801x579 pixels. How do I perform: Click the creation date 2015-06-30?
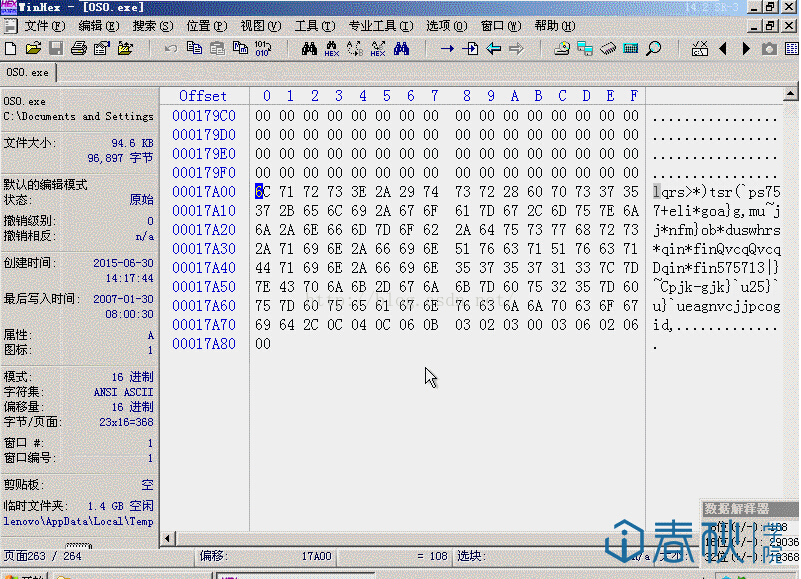click(123, 263)
